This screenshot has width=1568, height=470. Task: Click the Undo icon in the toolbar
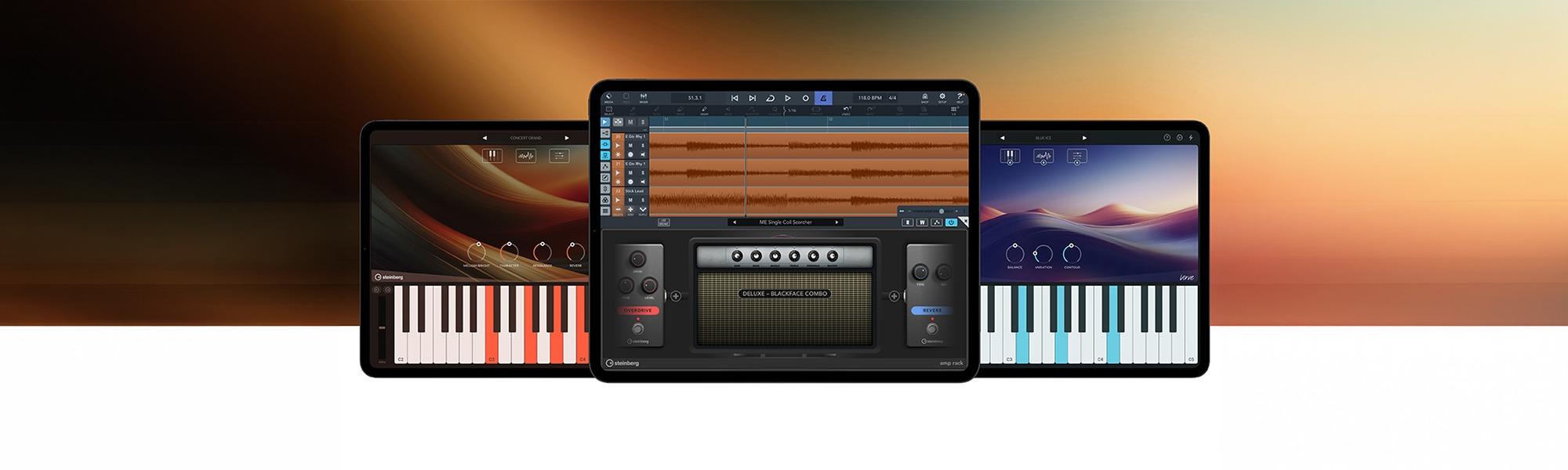847,110
